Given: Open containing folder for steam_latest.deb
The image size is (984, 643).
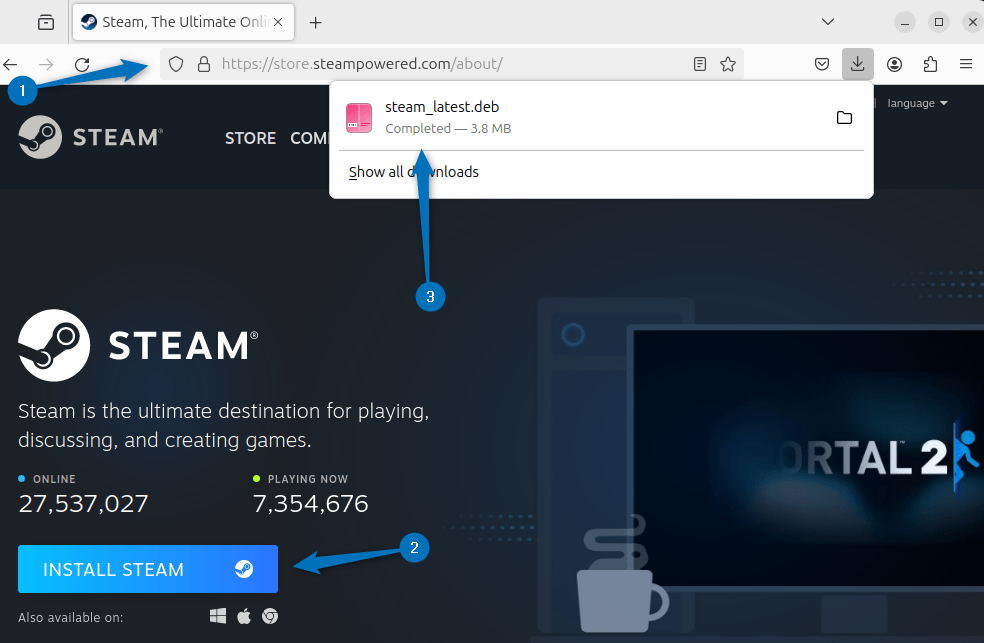Looking at the screenshot, I should tap(844, 117).
